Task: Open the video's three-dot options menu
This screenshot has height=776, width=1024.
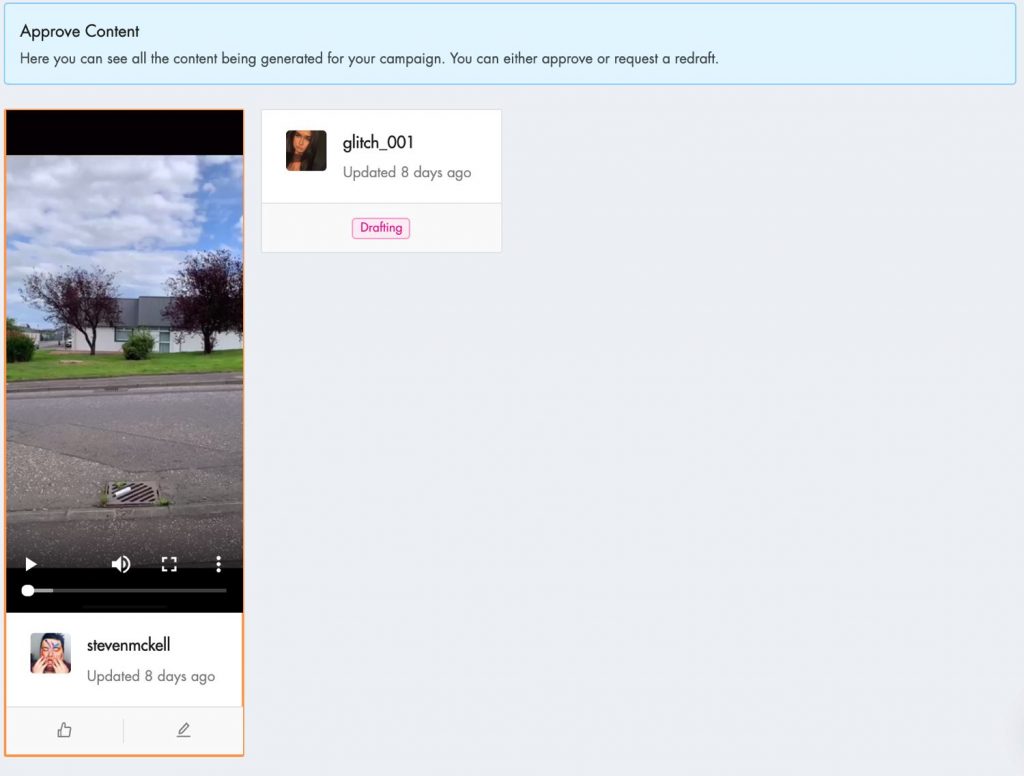Action: point(218,564)
